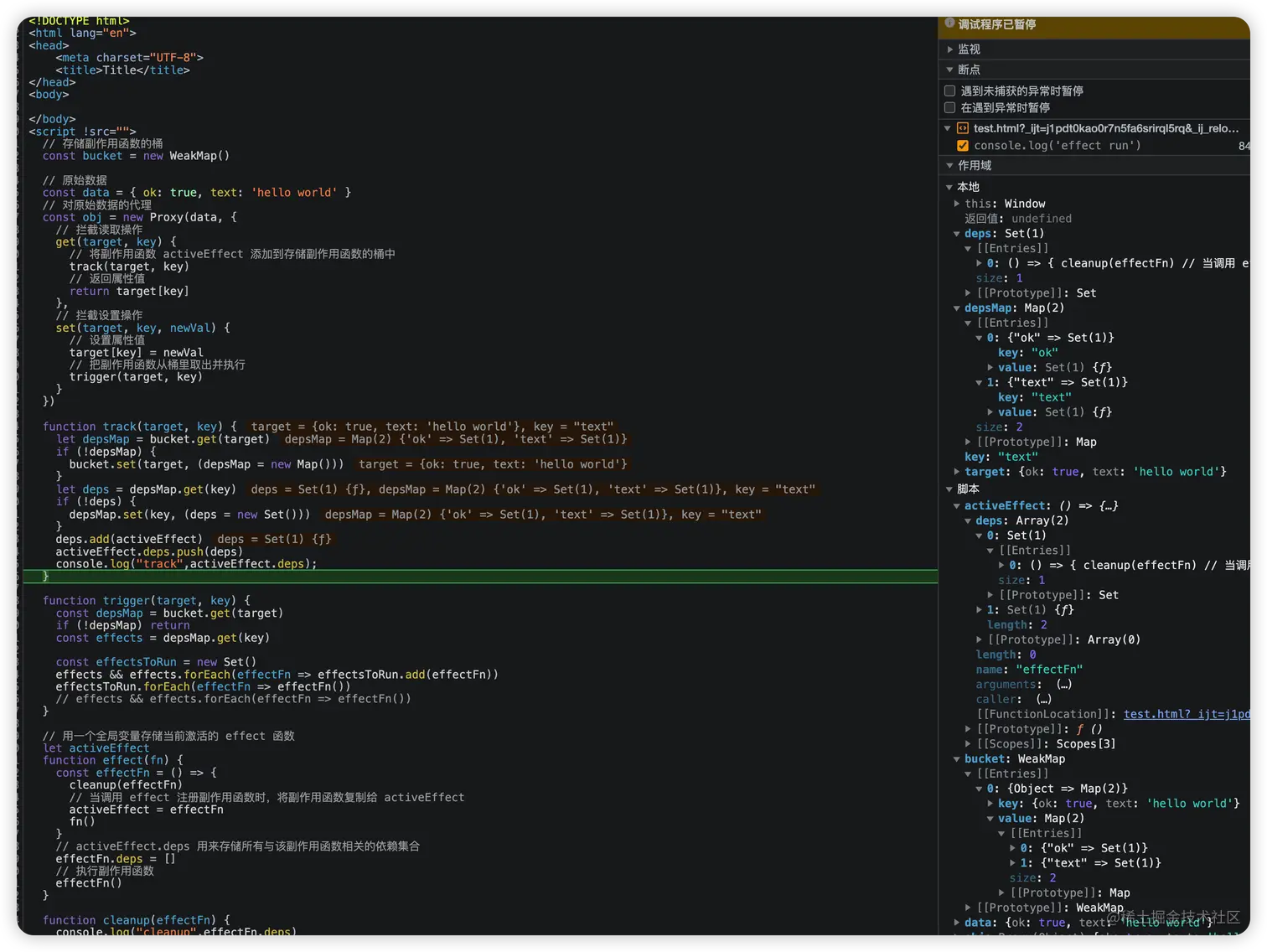
Task: Collapse the 'activeEffect: () => {…}' variable
Action: point(957,506)
